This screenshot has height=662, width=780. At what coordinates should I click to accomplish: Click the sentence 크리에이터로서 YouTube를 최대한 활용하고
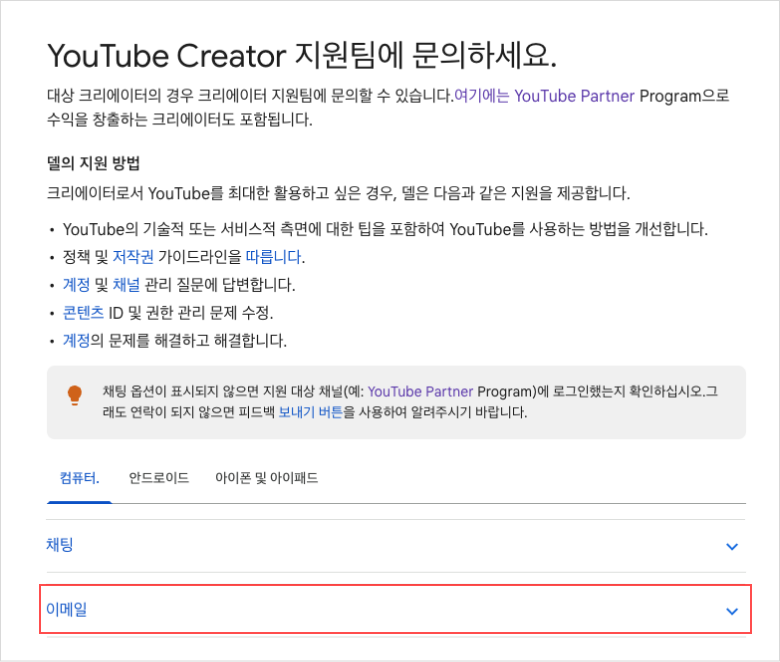[x=338, y=193]
